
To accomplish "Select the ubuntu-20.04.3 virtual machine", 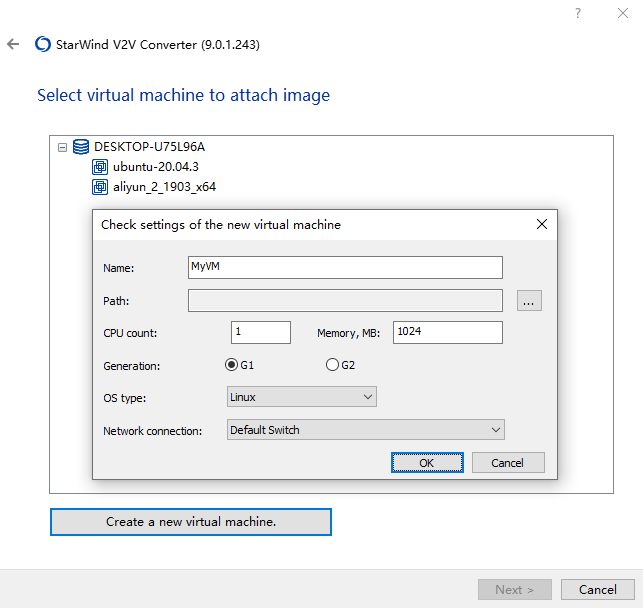I will pos(156,167).
